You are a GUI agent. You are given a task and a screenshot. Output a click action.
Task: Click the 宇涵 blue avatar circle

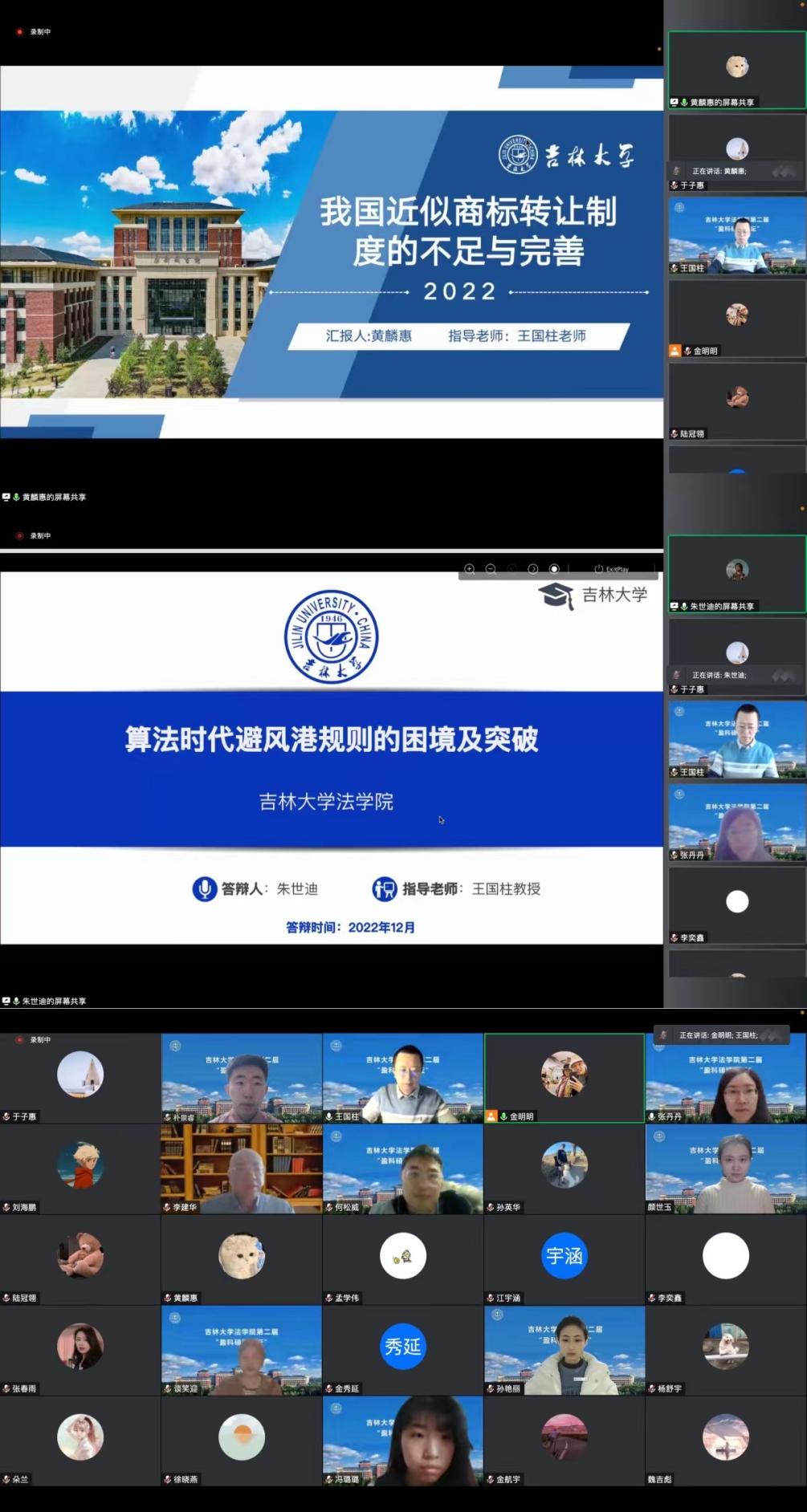pos(564,1255)
